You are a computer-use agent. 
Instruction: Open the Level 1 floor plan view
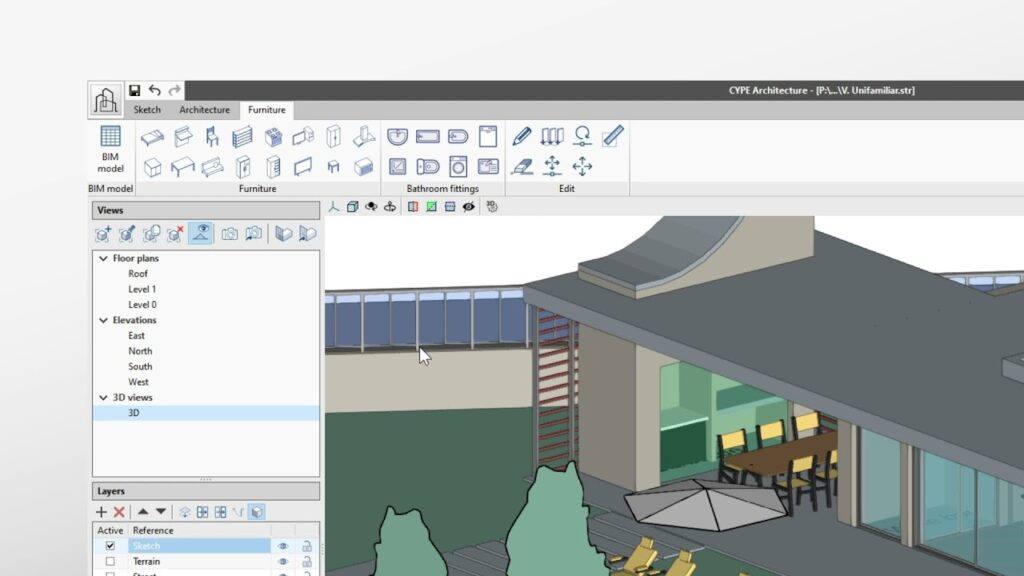[x=142, y=289]
